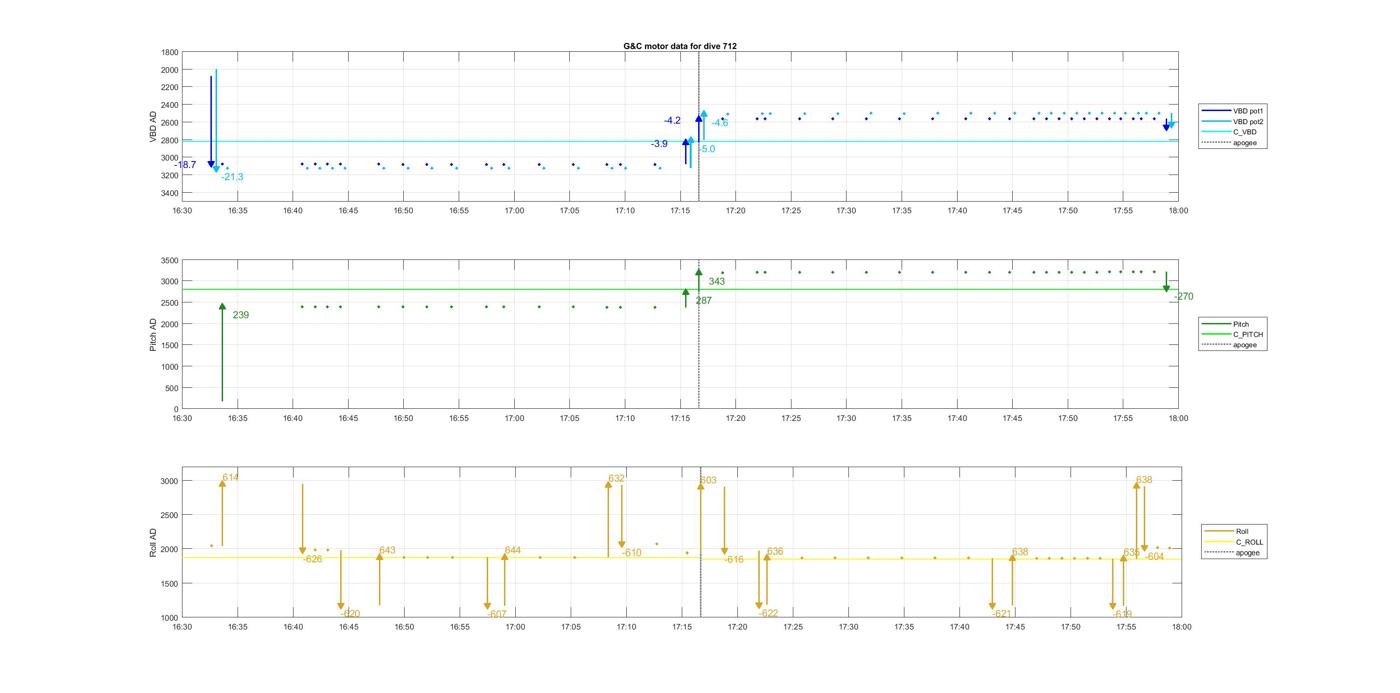This screenshot has height=693, width=1400.
Task: Click the '16:45' tick under the Pitch plot
Action: click(348, 419)
